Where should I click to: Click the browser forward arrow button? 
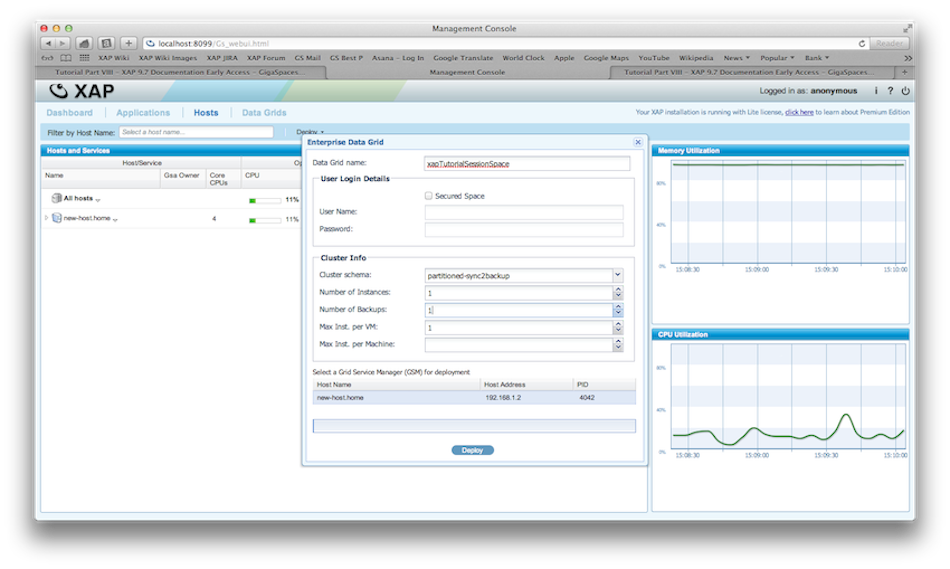[62, 43]
